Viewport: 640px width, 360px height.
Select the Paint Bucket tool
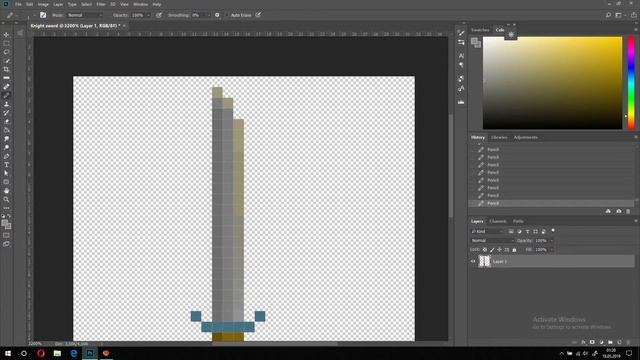tap(6, 130)
